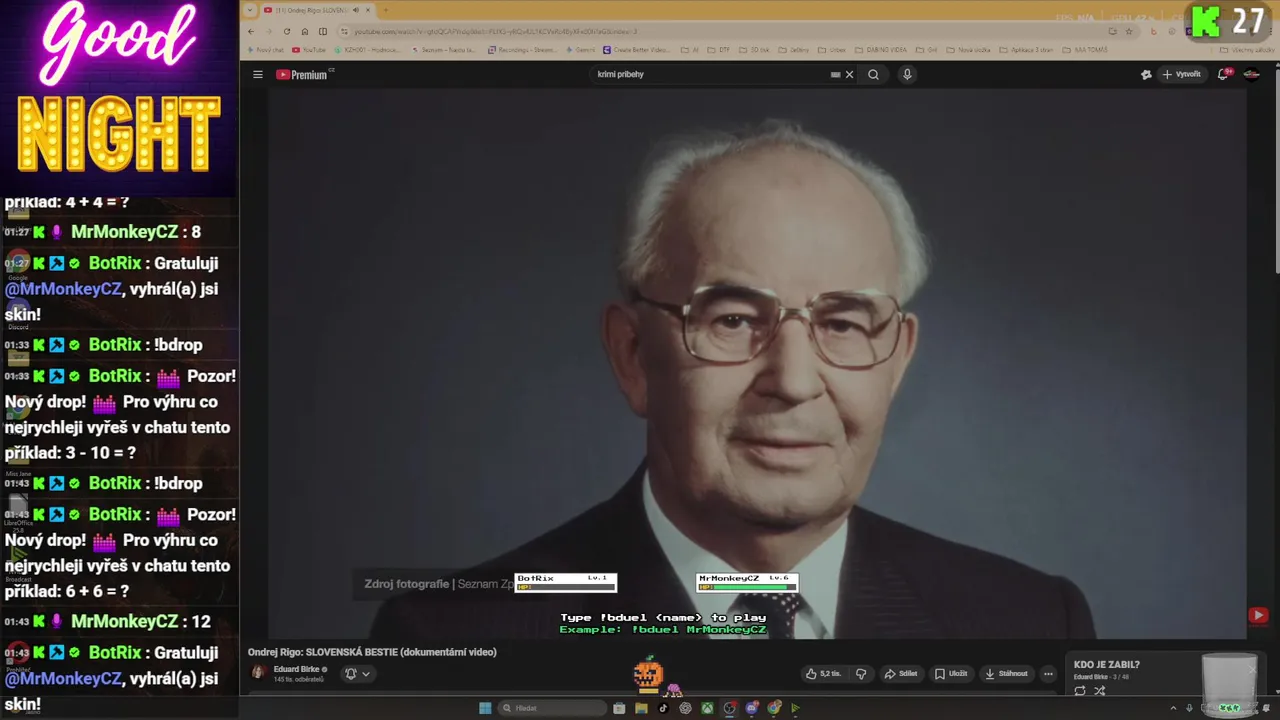Toggle playlist loop icon
This screenshot has width=1280, height=720.
pyautogui.click(x=1080, y=691)
